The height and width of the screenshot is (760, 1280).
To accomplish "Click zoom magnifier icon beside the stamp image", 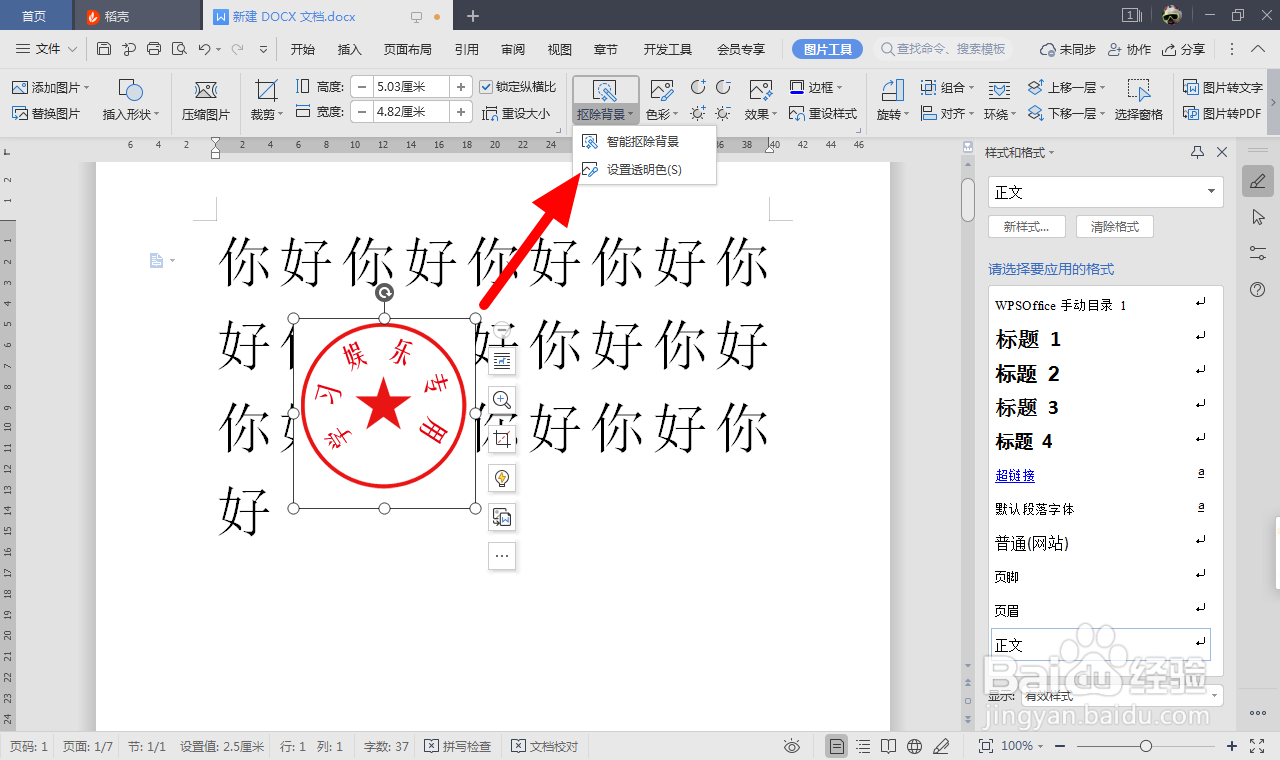I will tap(502, 400).
